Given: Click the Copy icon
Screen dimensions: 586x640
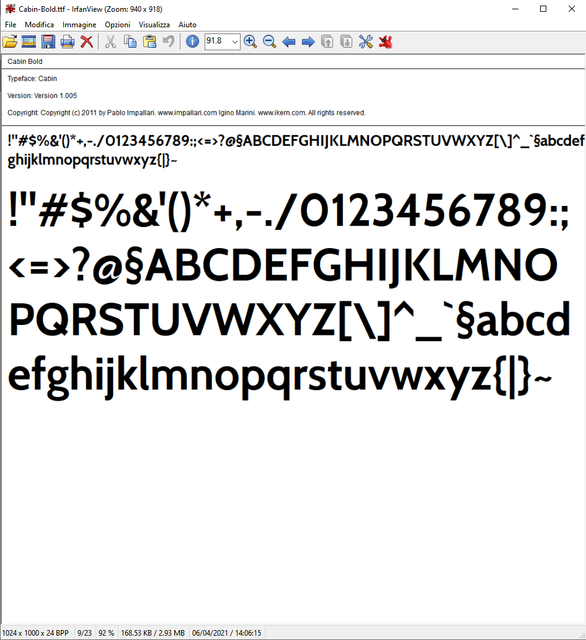Looking at the screenshot, I should coord(130,42).
